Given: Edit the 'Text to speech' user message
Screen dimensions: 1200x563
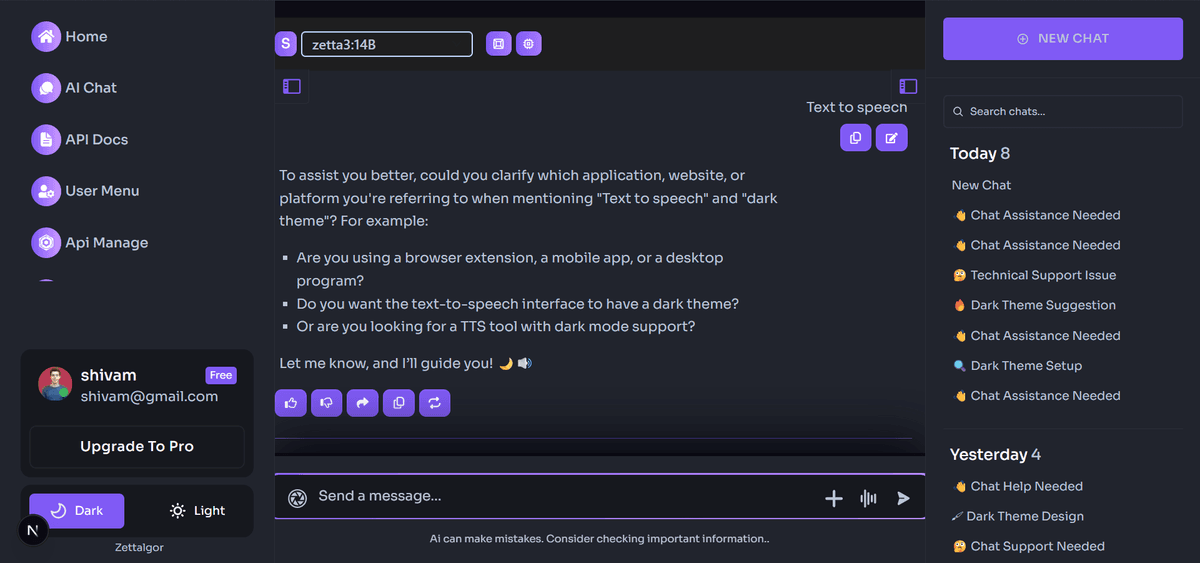Looking at the screenshot, I should point(892,138).
